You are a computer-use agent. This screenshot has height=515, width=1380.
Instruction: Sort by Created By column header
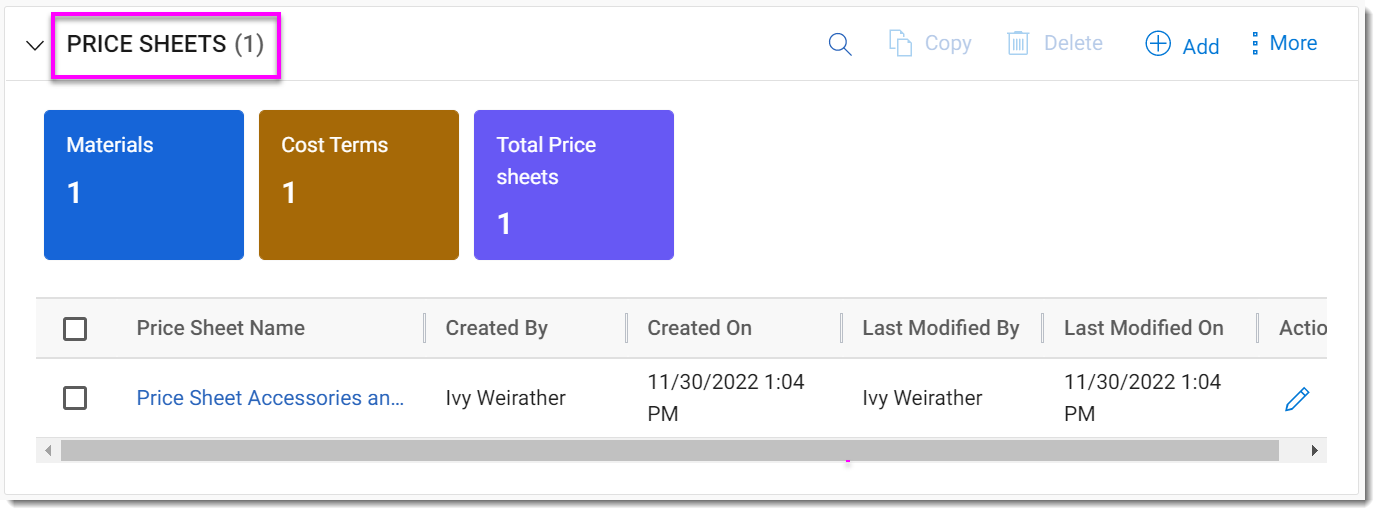(497, 328)
